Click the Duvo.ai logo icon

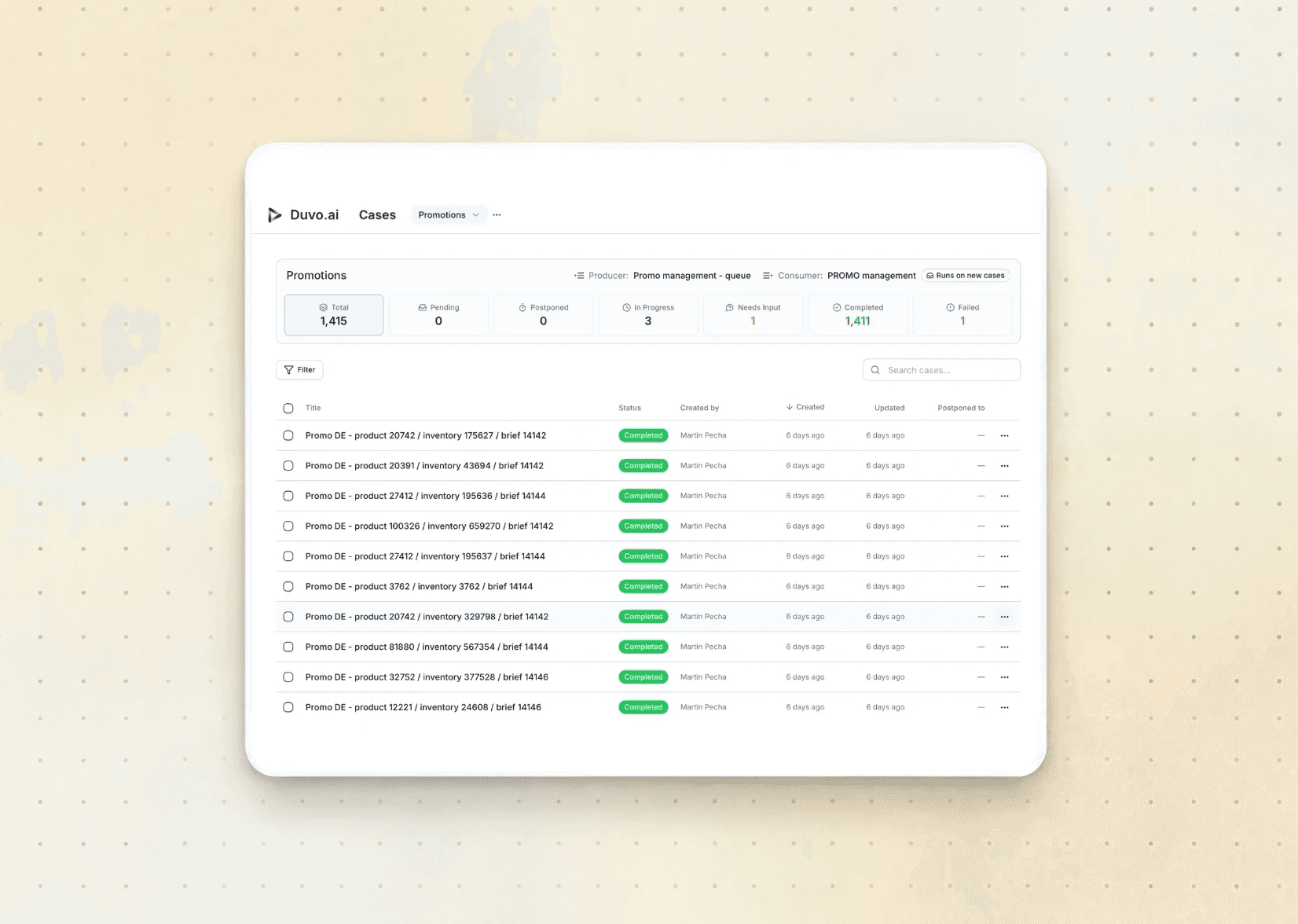click(274, 214)
